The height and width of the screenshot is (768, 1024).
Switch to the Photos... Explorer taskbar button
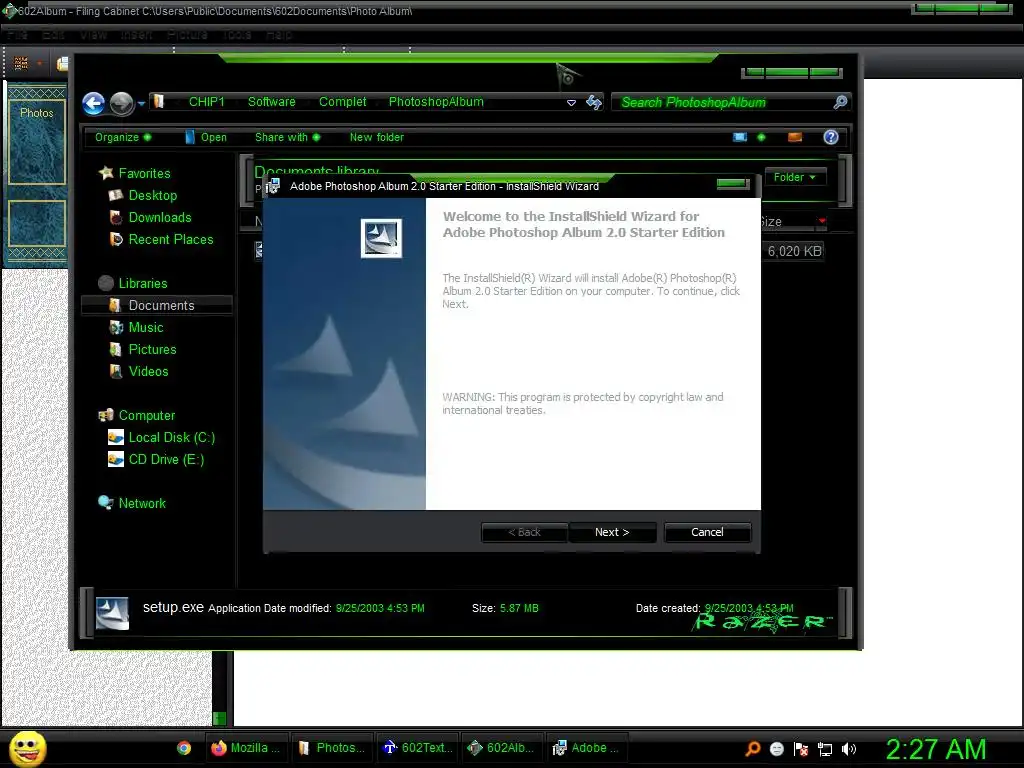tap(332, 748)
